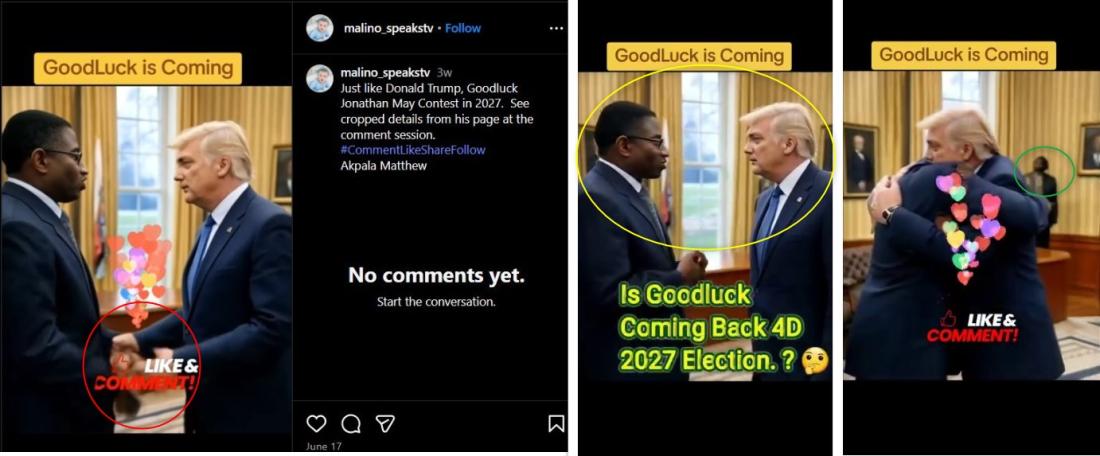The height and width of the screenshot is (456, 1100).
Task: Click 'GoodLuck is Coming' banner on left video
Action: pos(138,68)
